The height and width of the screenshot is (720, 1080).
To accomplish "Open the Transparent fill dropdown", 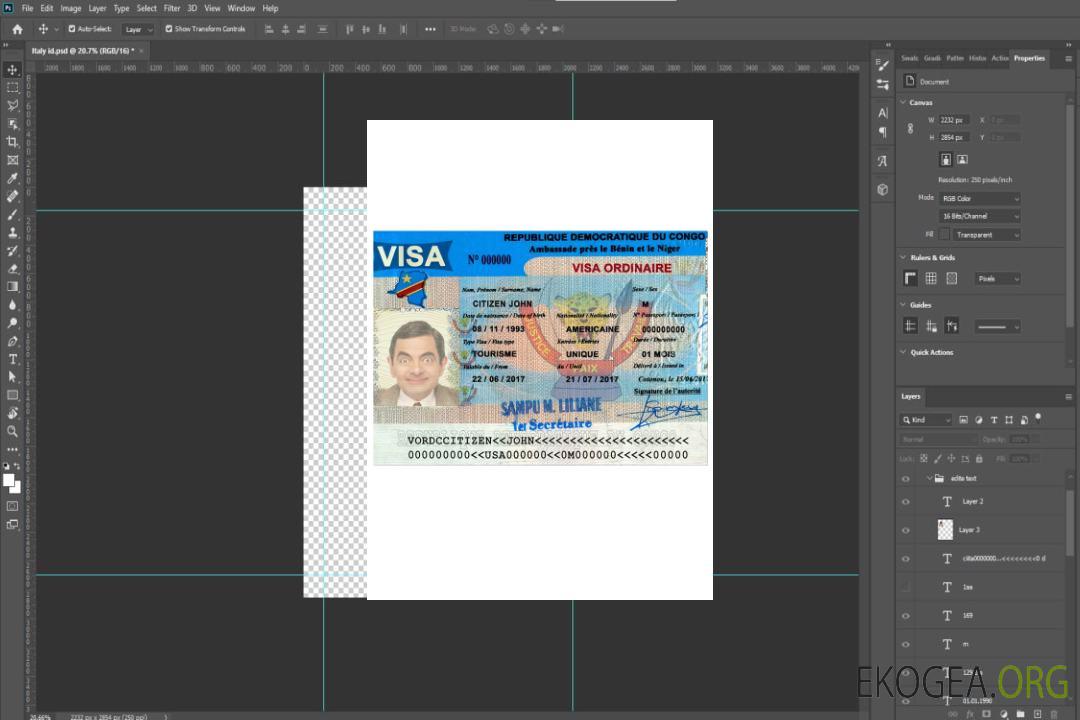I will coord(986,235).
